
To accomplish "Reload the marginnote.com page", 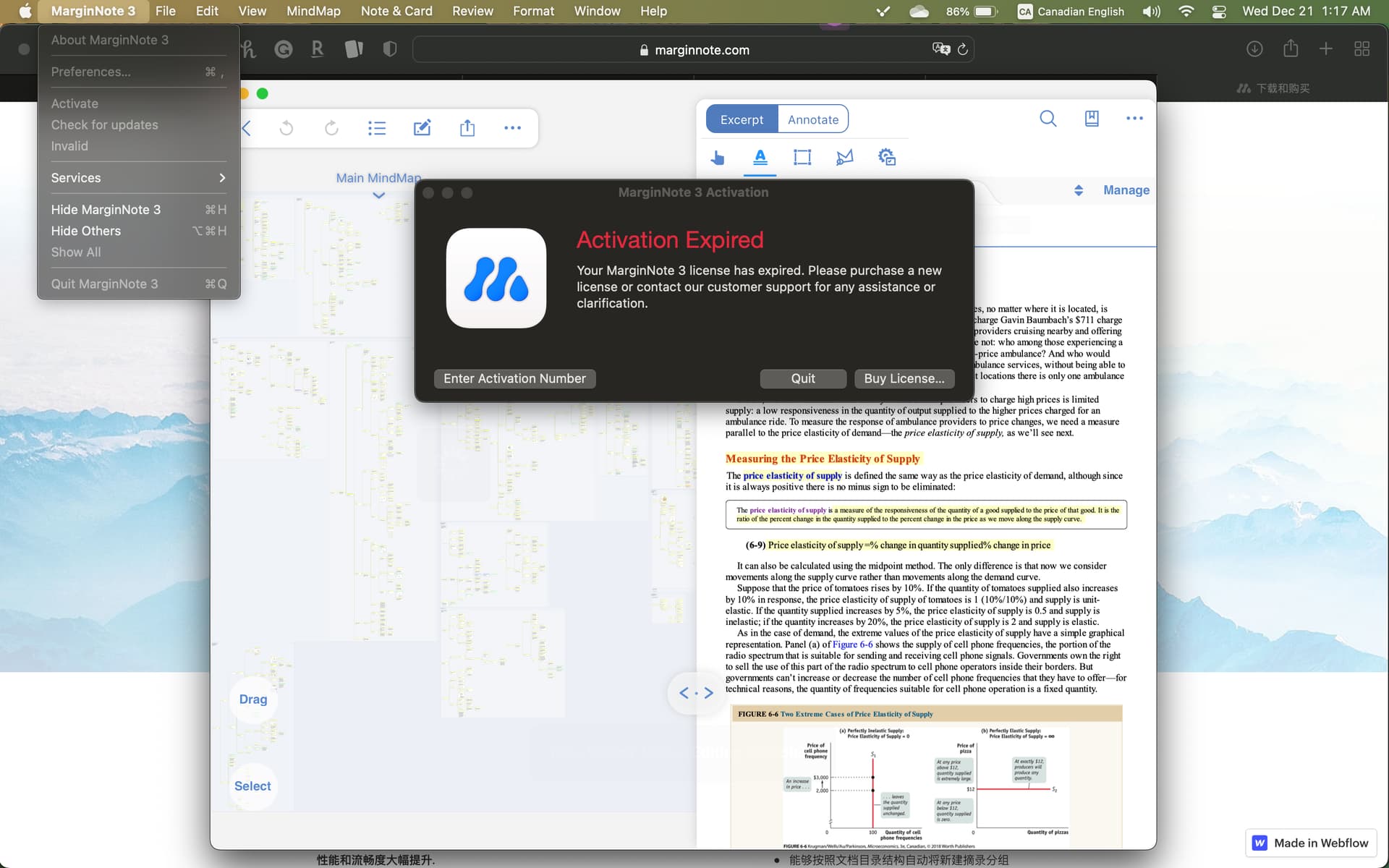I will click(963, 49).
